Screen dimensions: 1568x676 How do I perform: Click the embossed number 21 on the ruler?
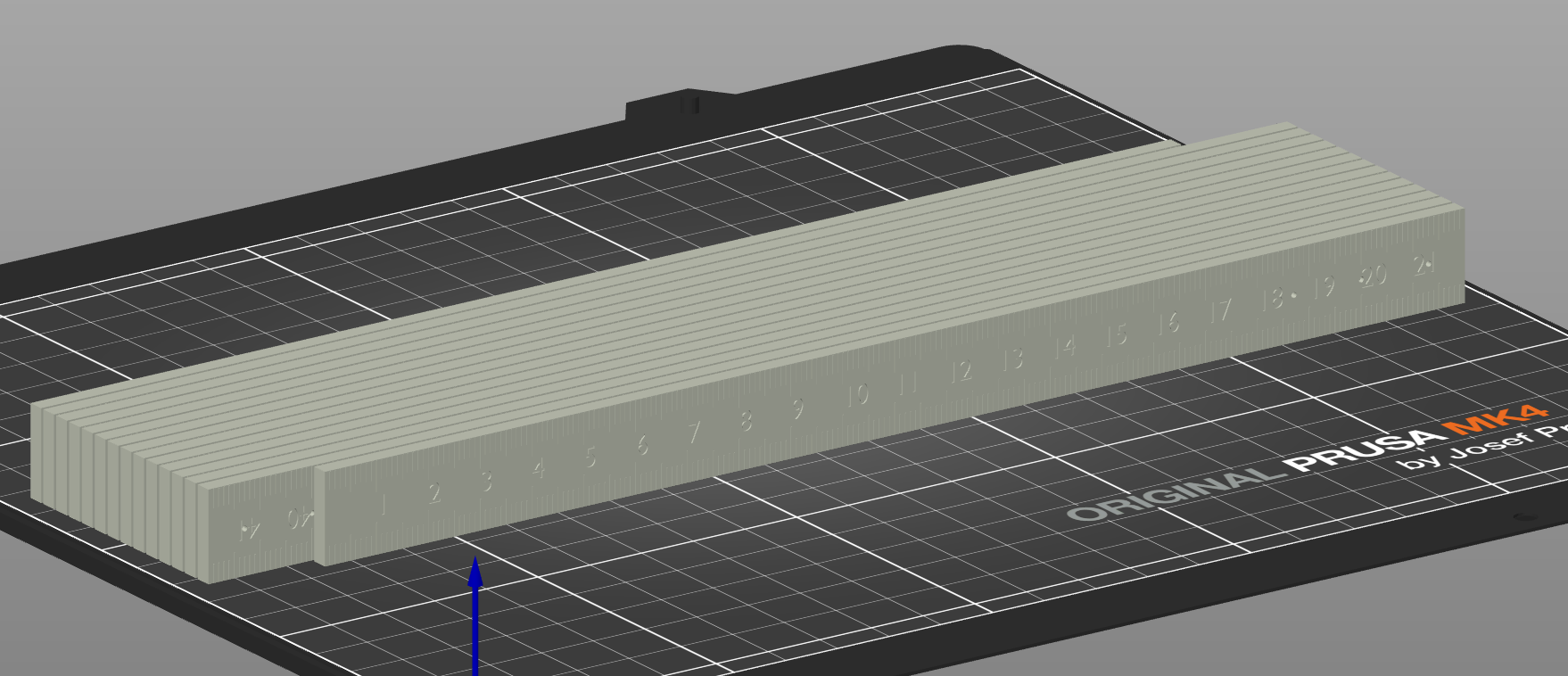pyautogui.click(x=1424, y=265)
